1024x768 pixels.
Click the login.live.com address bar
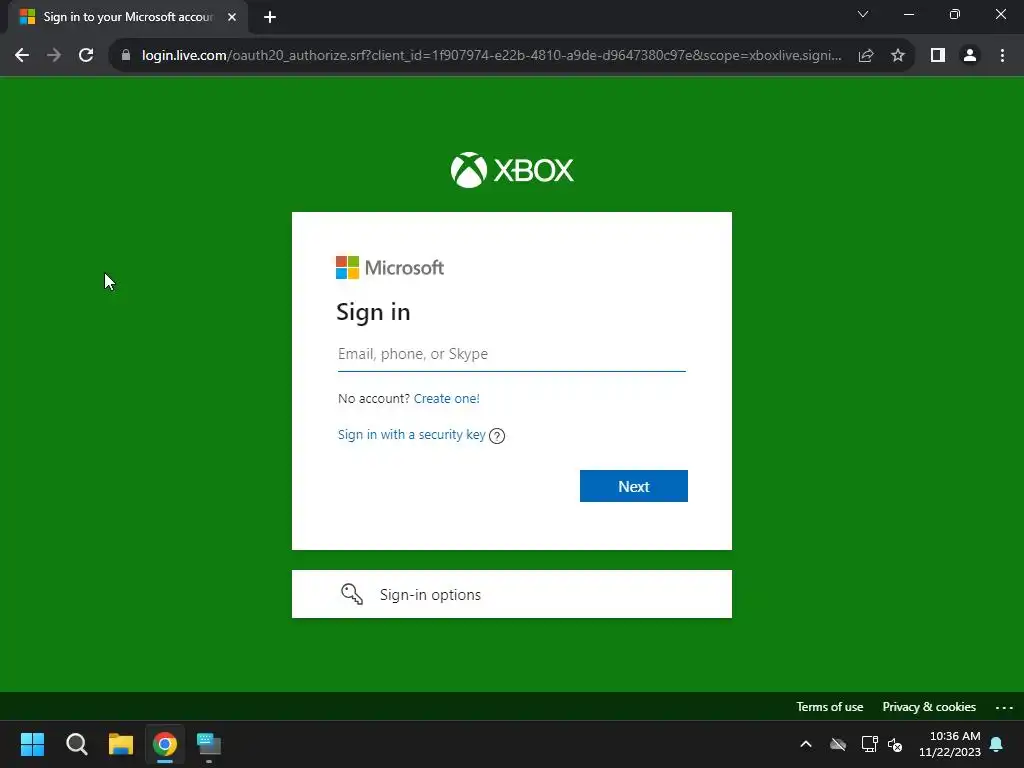[491, 56]
